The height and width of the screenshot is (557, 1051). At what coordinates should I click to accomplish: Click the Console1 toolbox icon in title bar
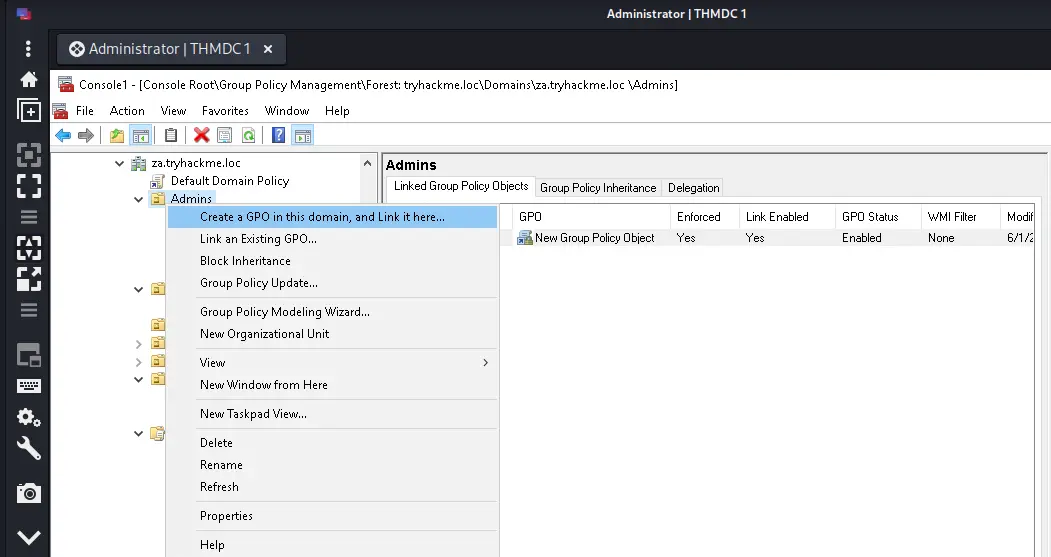tap(66, 84)
